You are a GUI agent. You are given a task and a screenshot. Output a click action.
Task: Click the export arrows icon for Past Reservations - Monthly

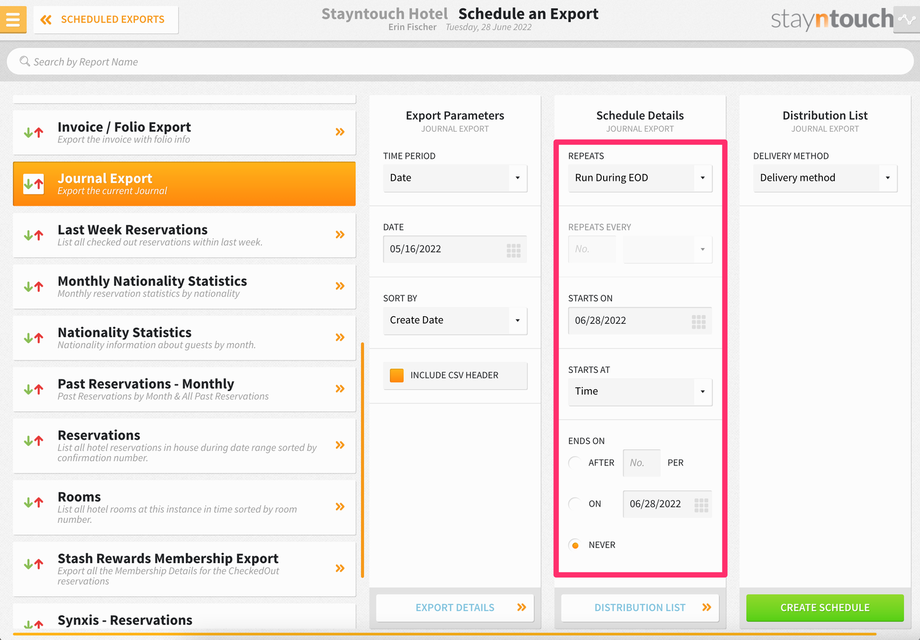click(x=33, y=389)
